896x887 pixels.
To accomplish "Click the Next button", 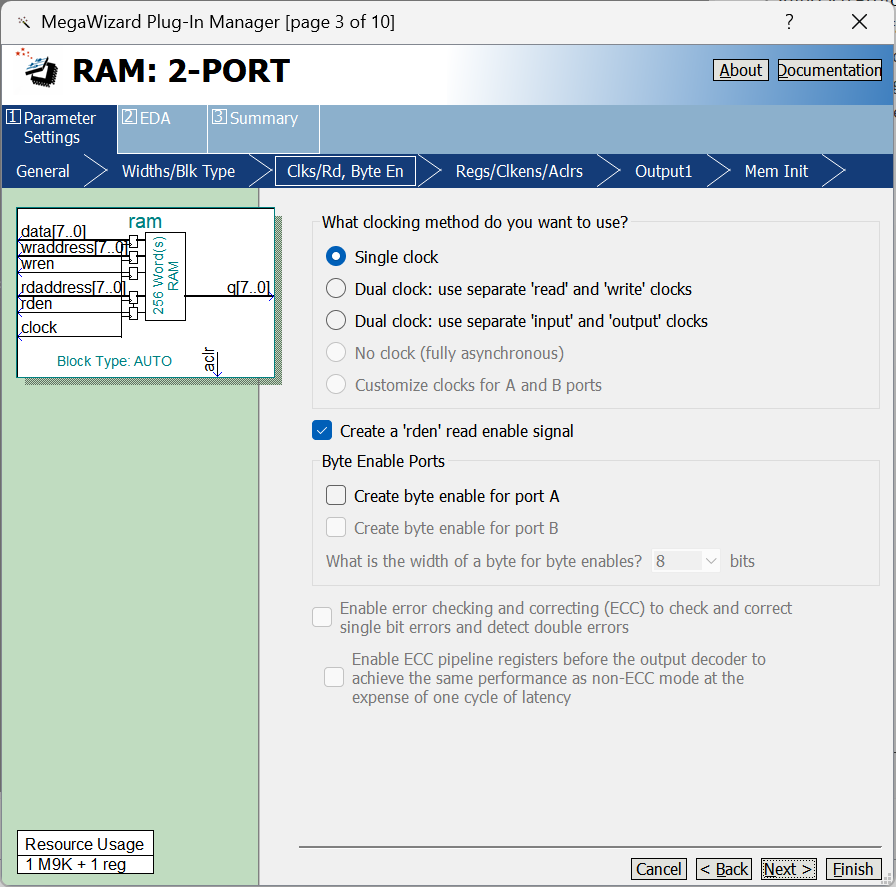I will coord(789,869).
